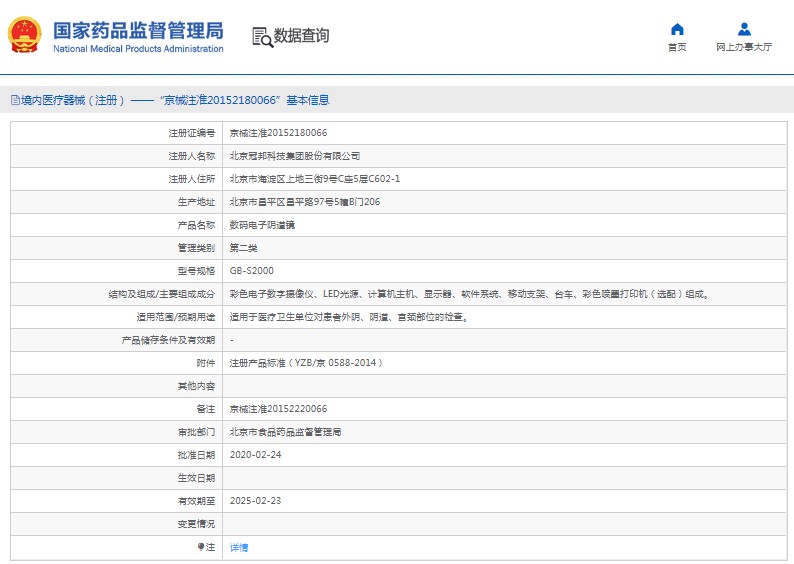Click model specification value GB-S2000
The width and height of the screenshot is (794, 564).
(x=251, y=271)
